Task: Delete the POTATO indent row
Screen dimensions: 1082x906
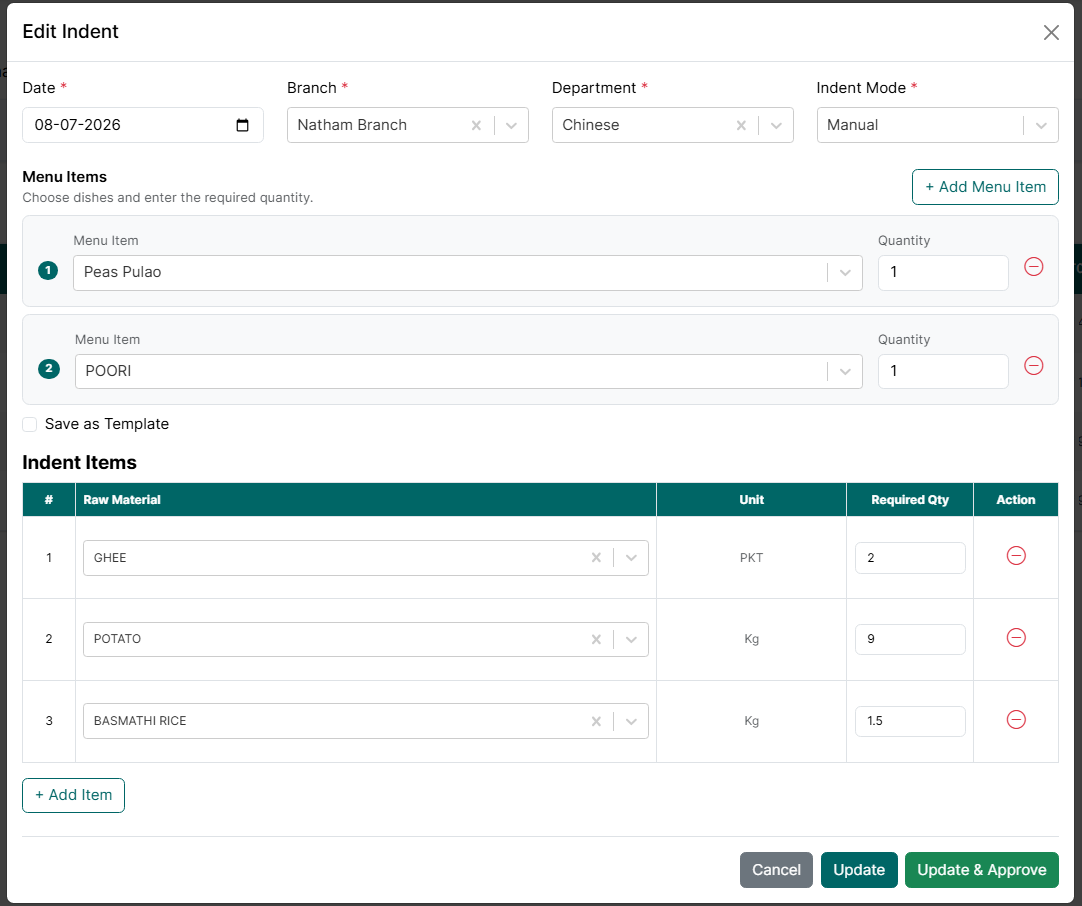Action: [x=1016, y=638]
